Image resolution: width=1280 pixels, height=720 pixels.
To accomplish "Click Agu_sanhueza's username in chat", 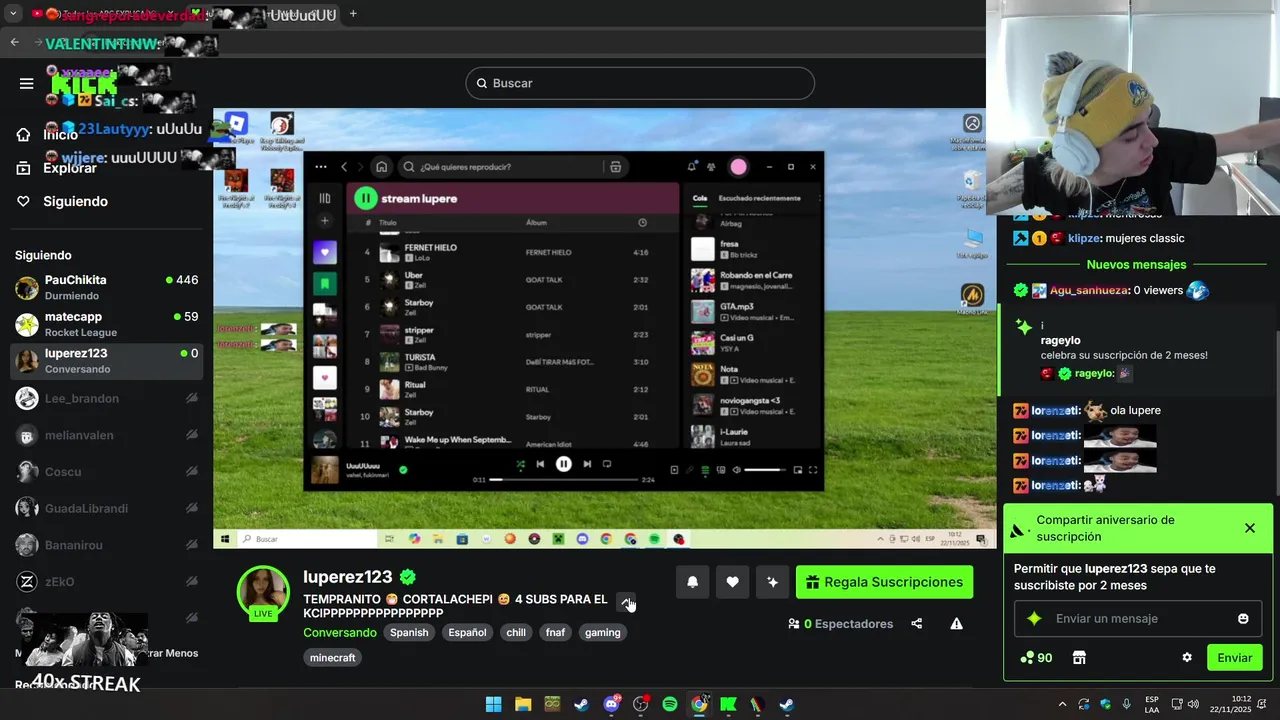I will 1089,290.
